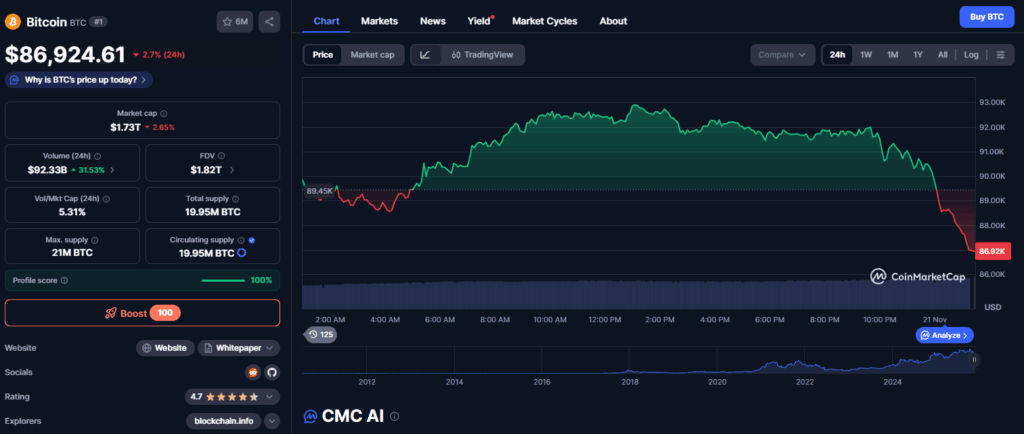
Task: Open chart settings sliders icon
Action: pos(1001,55)
